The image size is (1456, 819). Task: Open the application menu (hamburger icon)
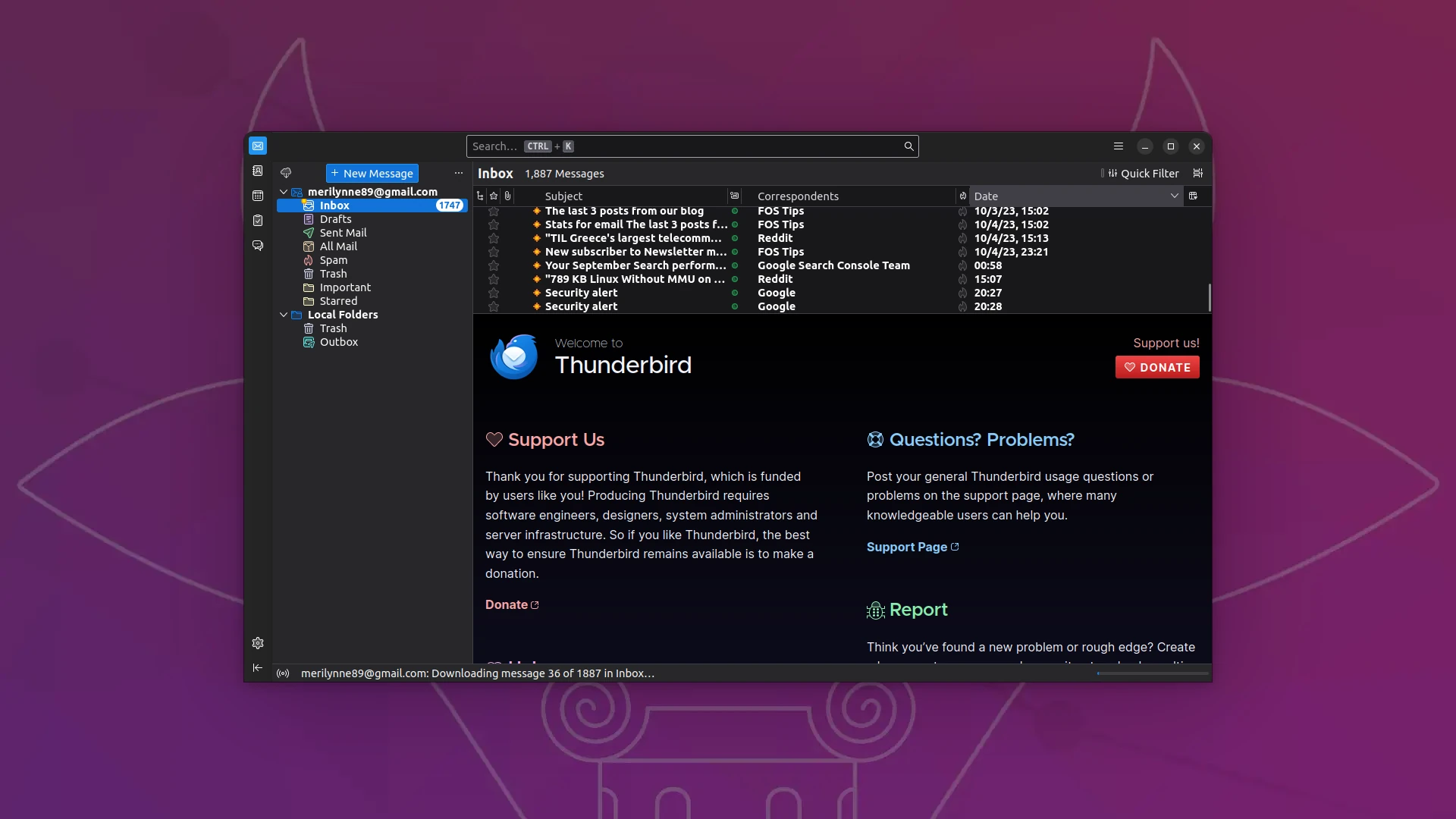click(1118, 146)
